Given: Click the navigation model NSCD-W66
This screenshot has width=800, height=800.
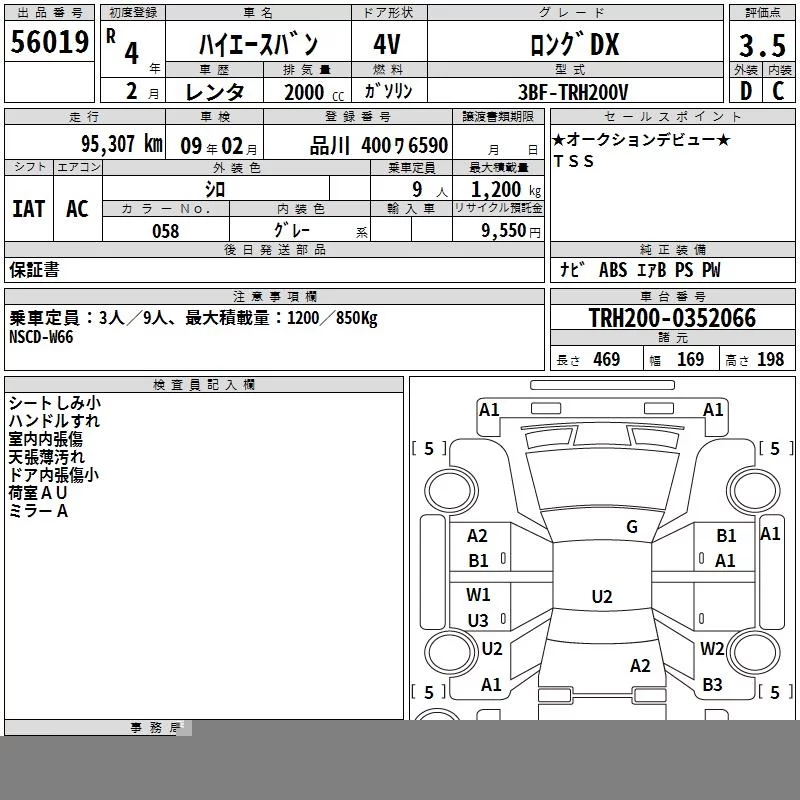Looking at the screenshot, I should pyautogui.click(x=41, y=337).
